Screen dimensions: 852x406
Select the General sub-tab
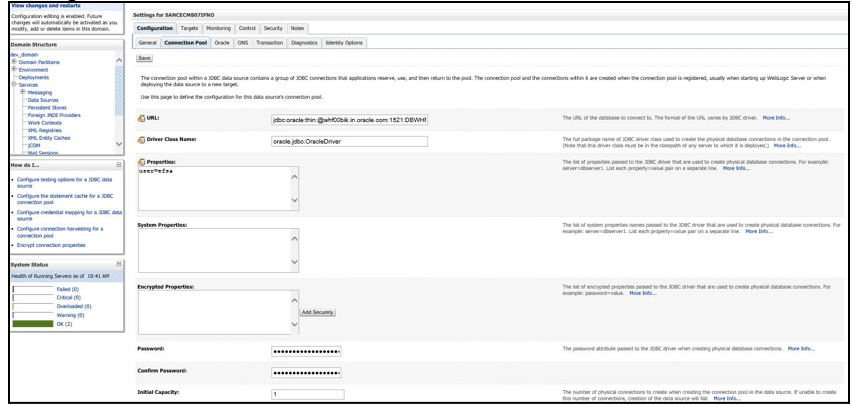tap(147, 42)
